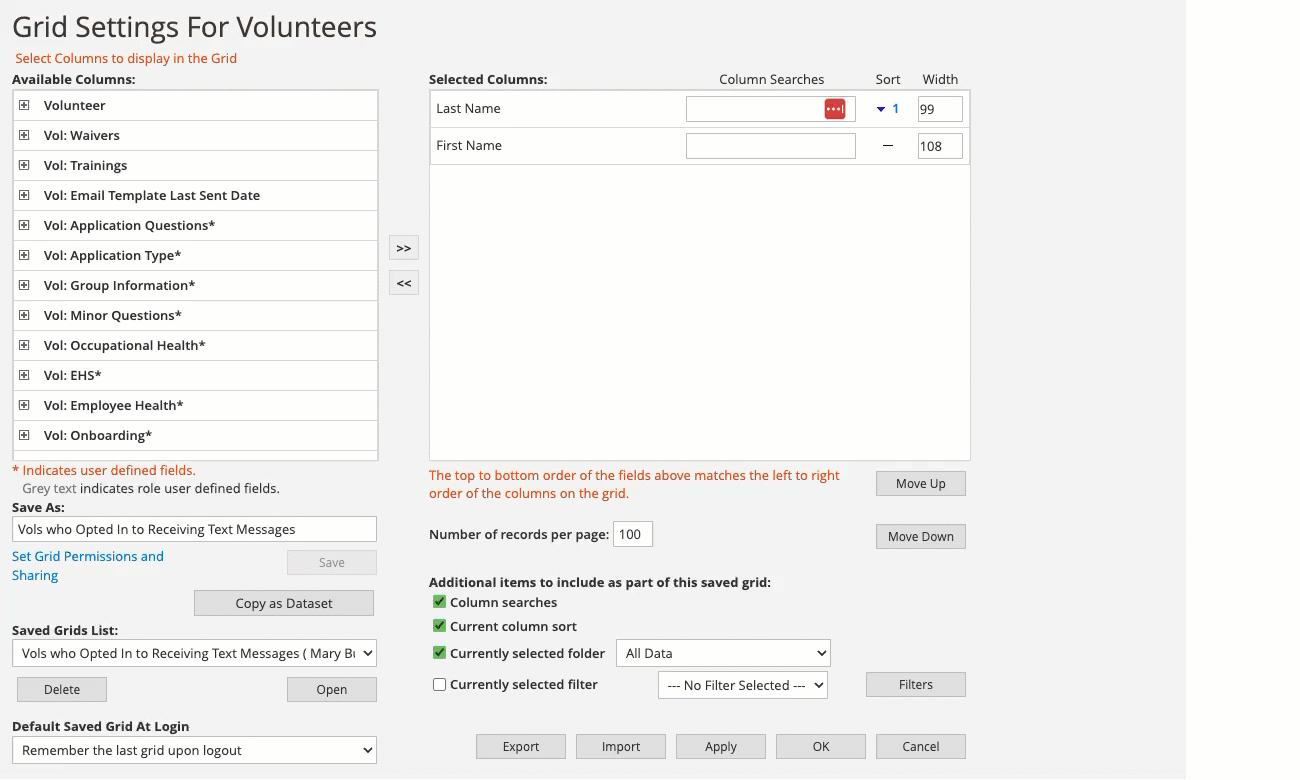Image resolution: width=1300 pixels, height=780 pixels.
Task: Expand Vol: Group Information group
Action: coord(24,285)
